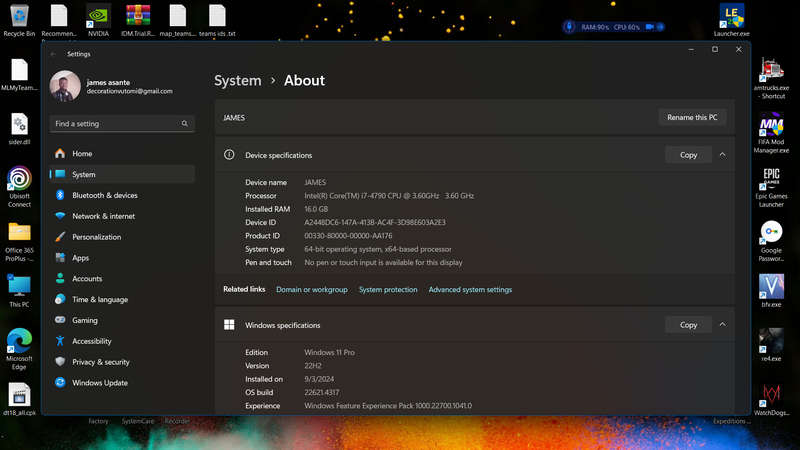The image size is (800, 450).
Task: Open Apps settings category
Action: 122,258
